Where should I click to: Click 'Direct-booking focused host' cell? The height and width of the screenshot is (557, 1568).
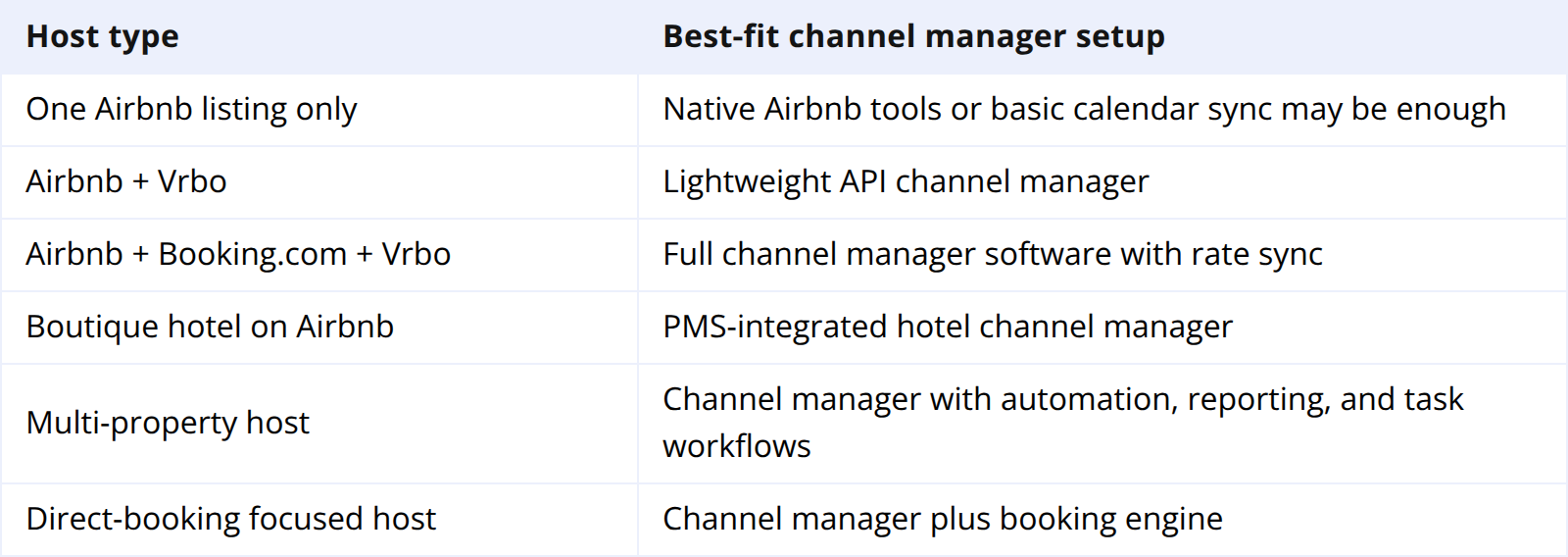(x=318, y=520)
